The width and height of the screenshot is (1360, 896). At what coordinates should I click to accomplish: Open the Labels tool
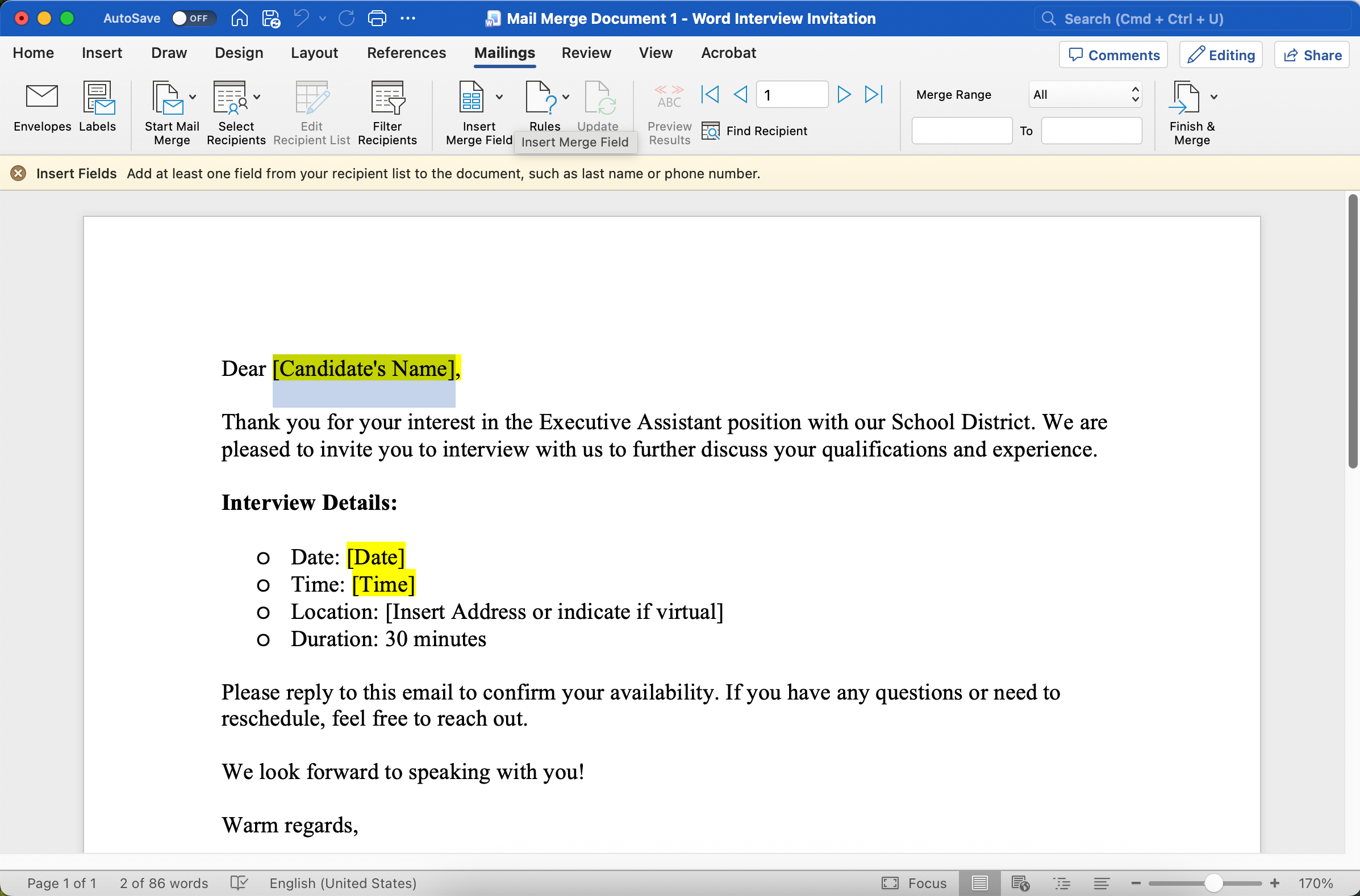[x=98, y=97]
